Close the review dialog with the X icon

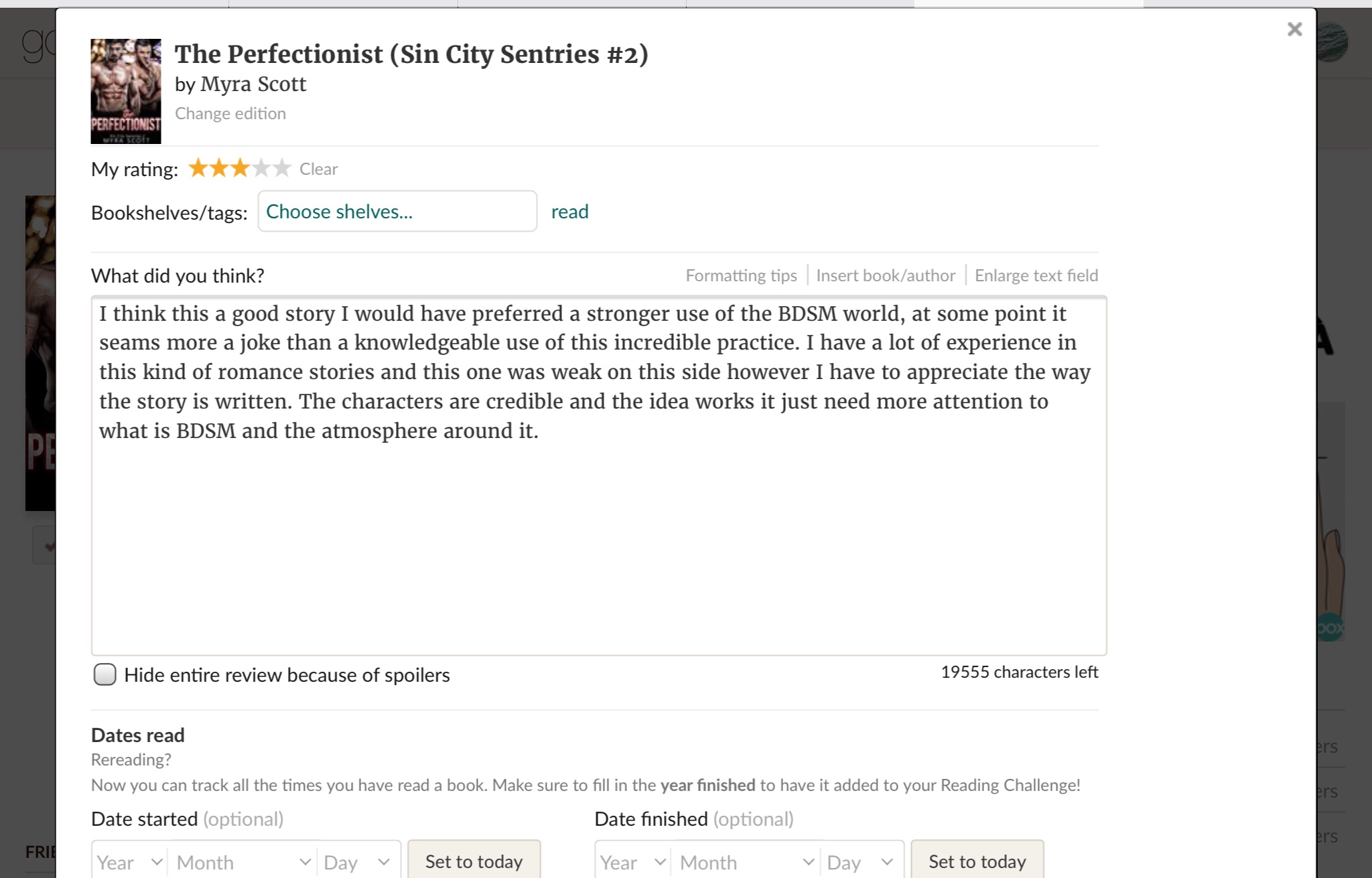click(x=1294, y=29)
